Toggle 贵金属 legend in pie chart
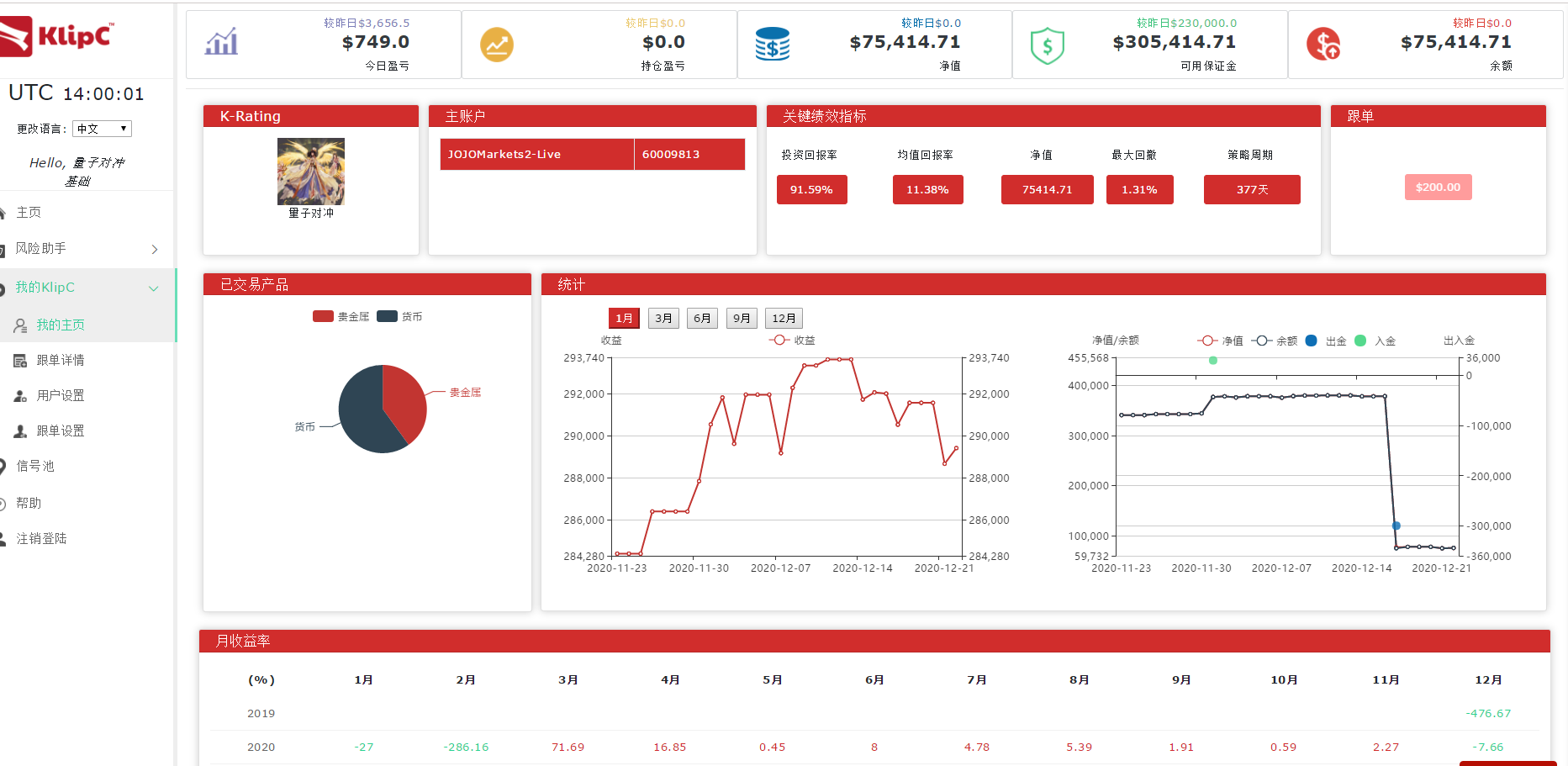Screen dimensions: 1568x766 tap(341, 316)
